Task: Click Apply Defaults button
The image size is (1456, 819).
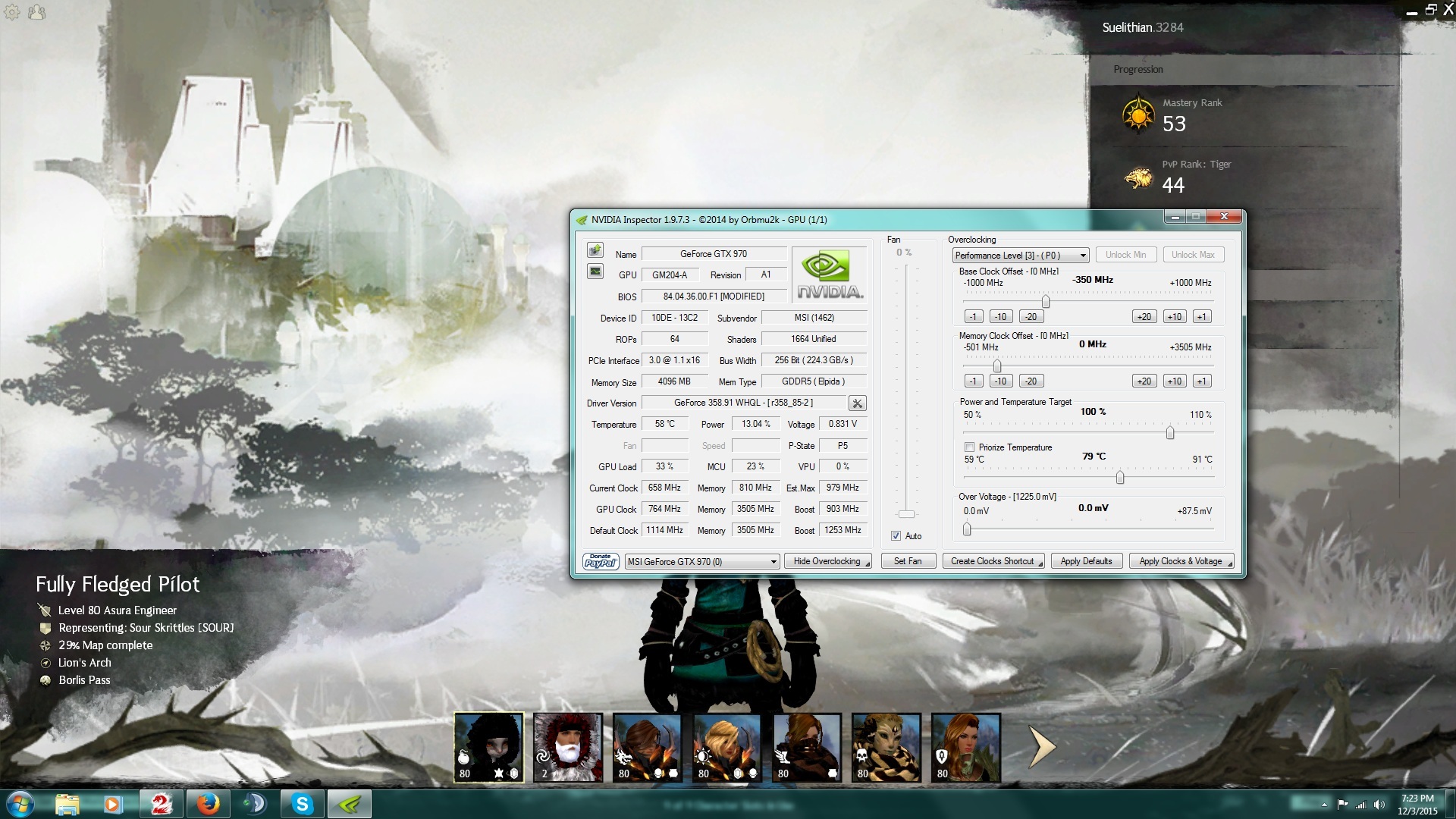Action: pos(1086,561)
